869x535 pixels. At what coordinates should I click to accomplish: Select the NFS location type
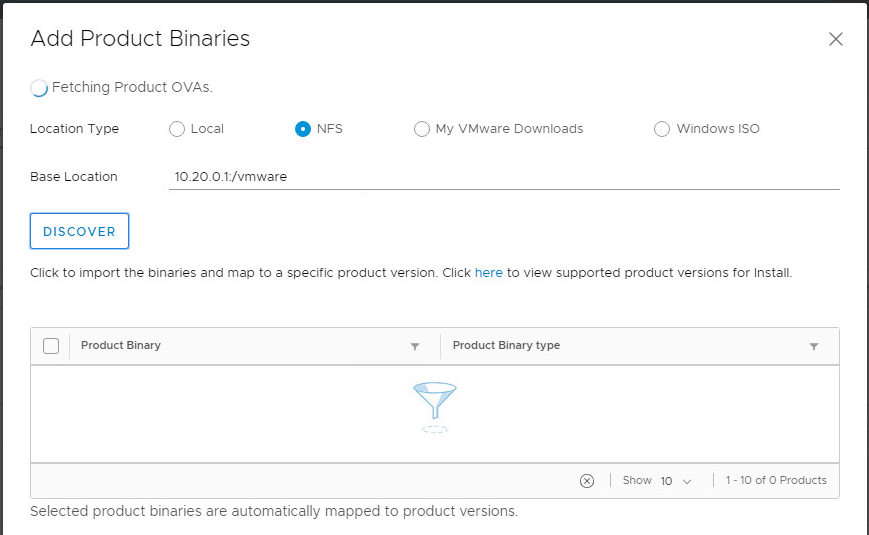303,129
